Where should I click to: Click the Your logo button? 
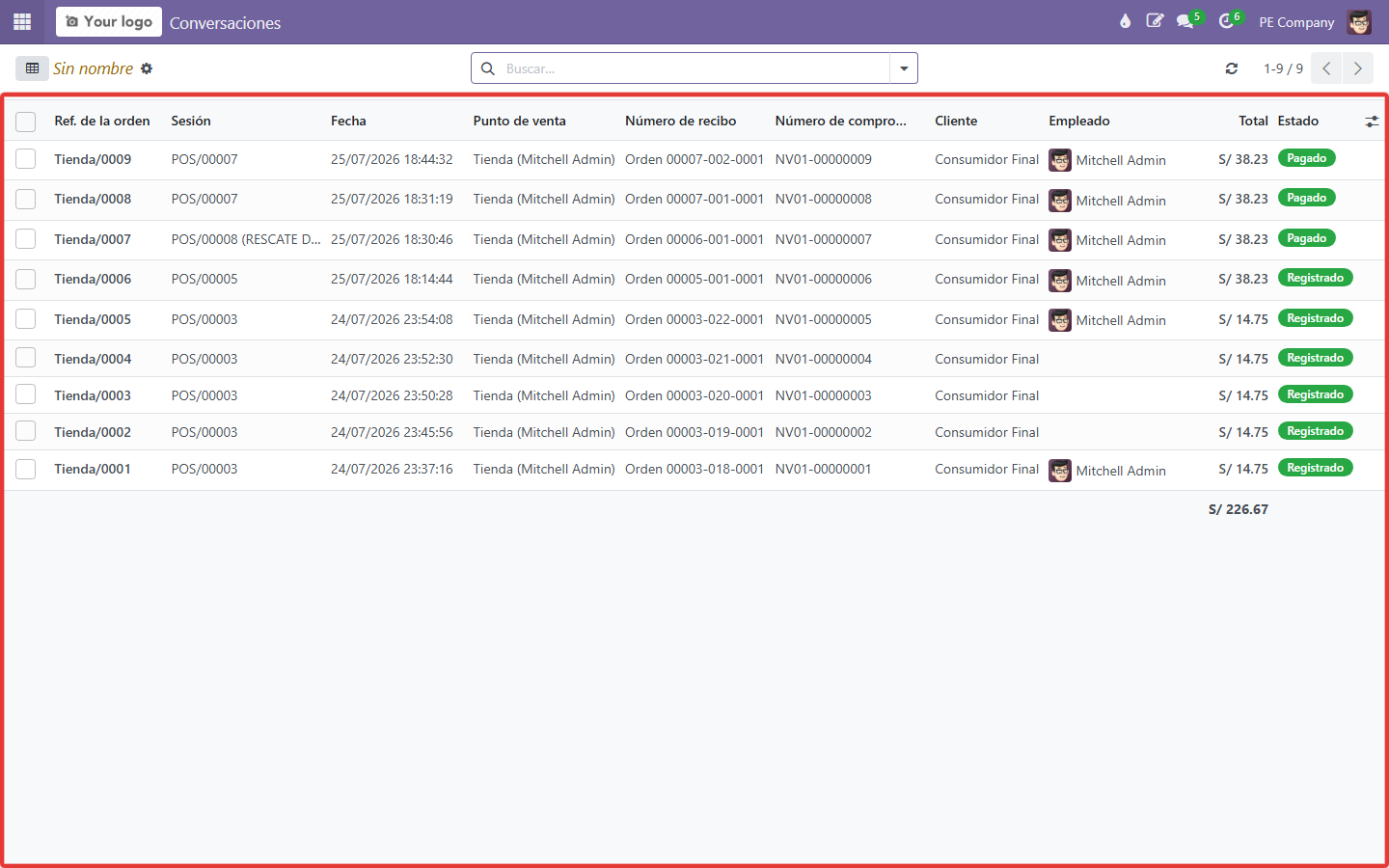click(x=109, y=21)
